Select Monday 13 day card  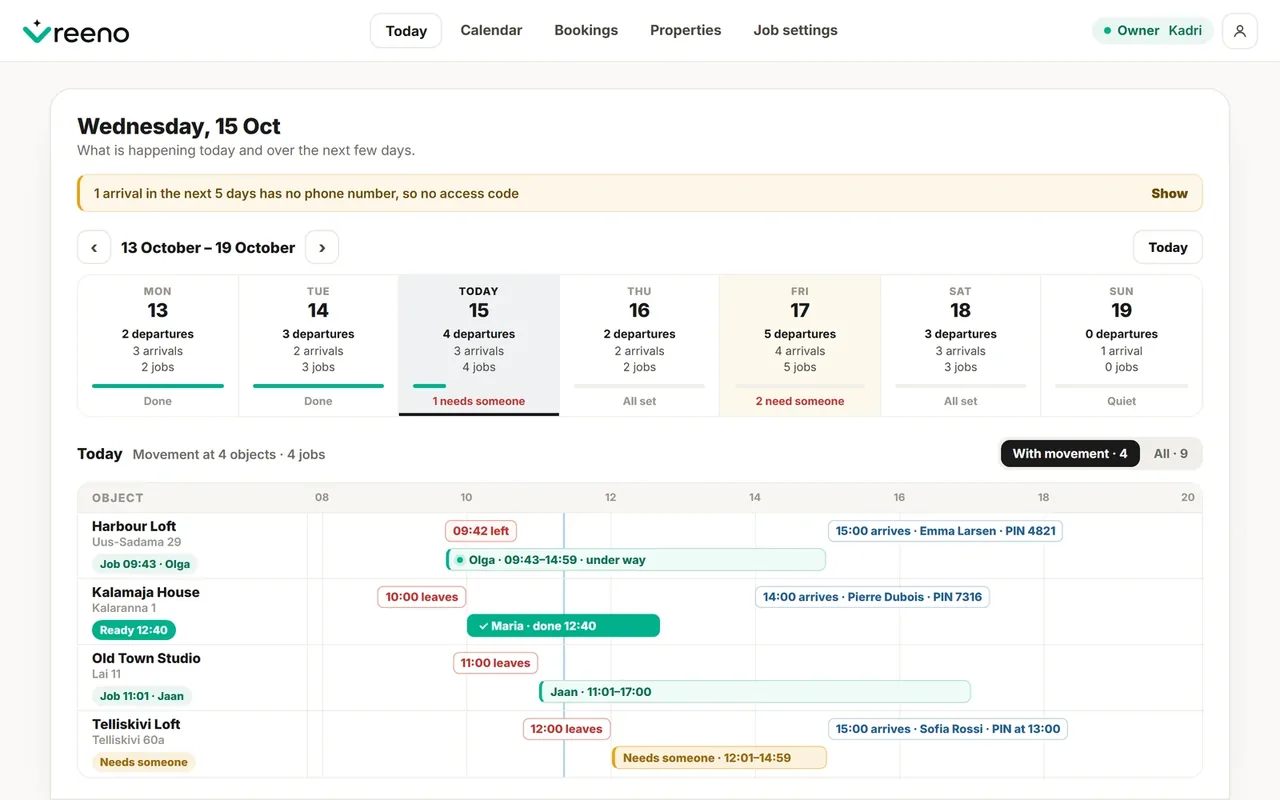point(158,346)
